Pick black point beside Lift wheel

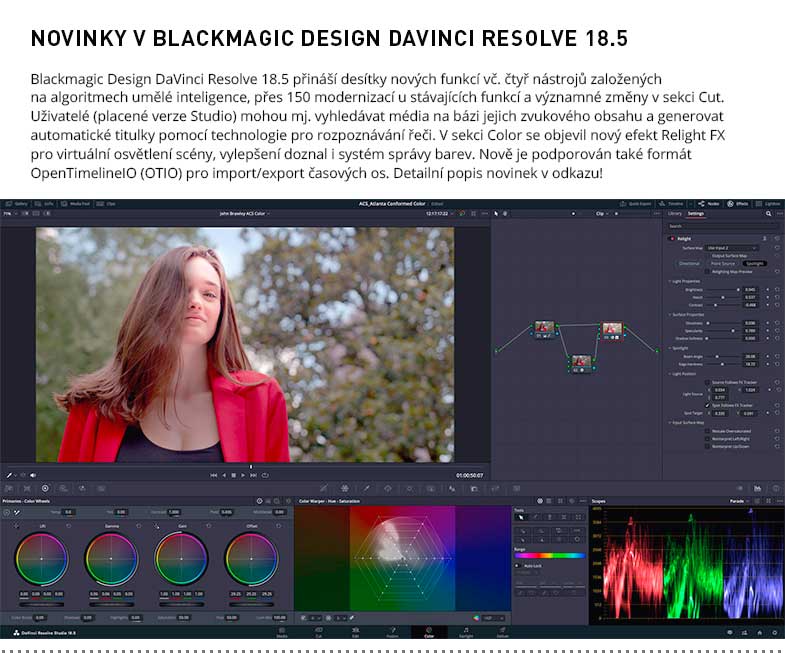[x=17, y=526]
